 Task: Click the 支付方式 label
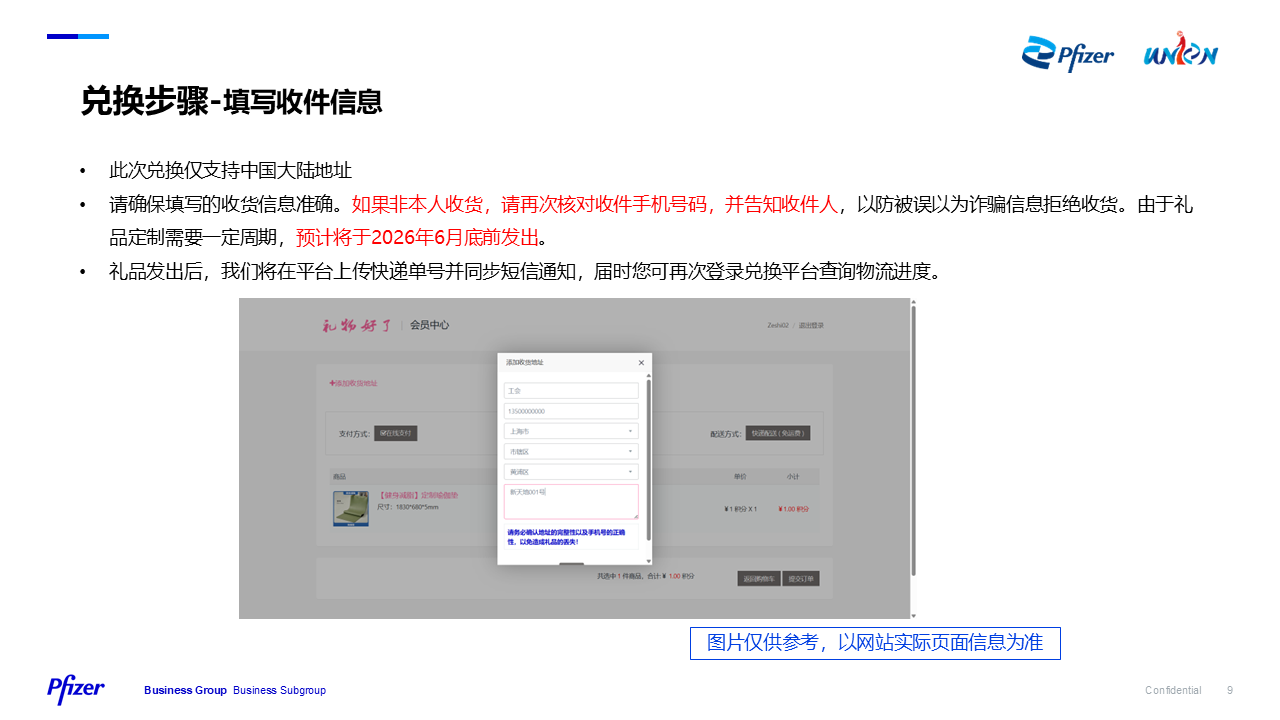pos(354,434)
